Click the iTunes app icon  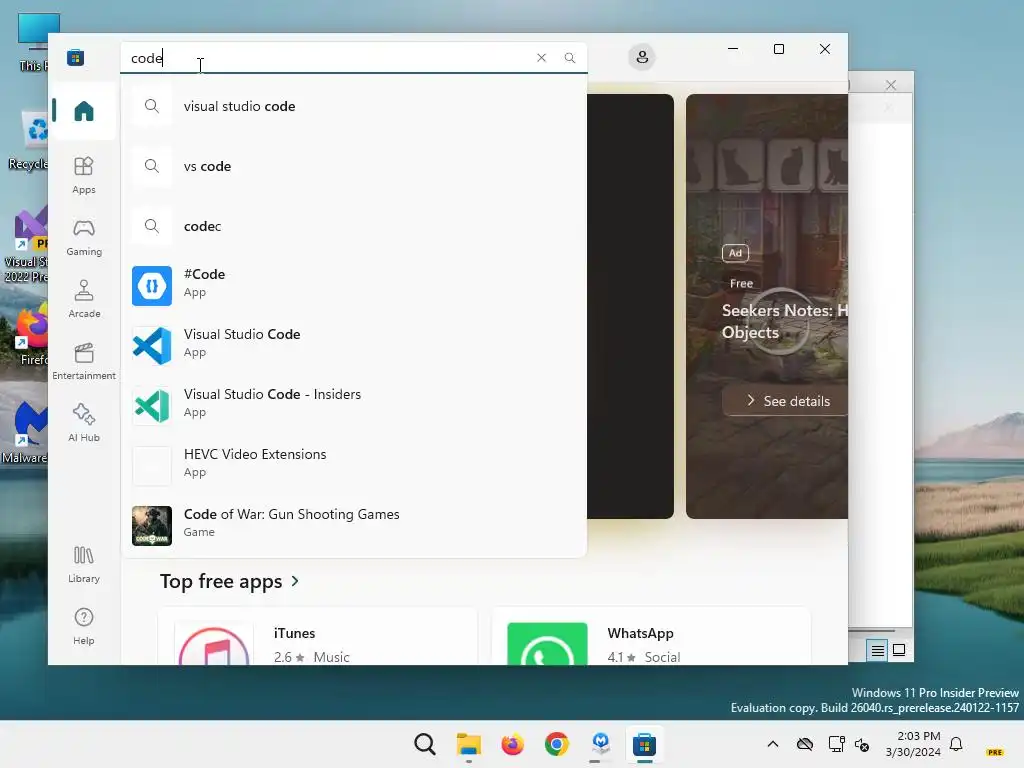pos(214,644)
